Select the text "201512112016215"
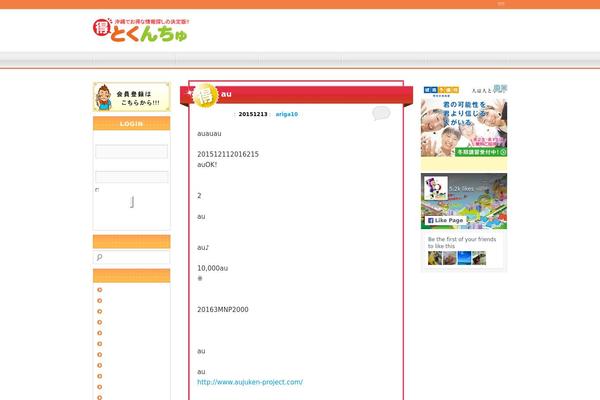 (x=228, y=154)
